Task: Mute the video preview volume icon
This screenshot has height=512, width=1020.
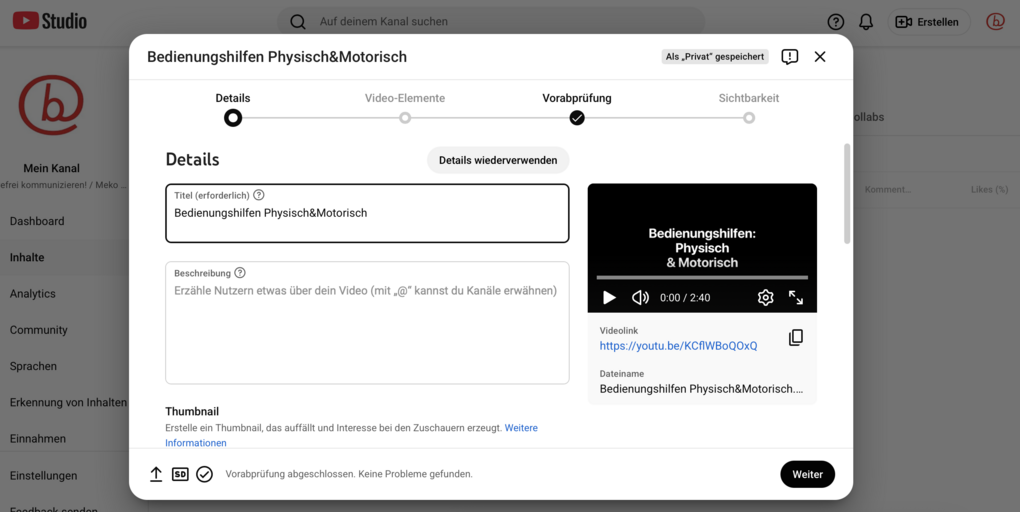Action: (640, 298)
